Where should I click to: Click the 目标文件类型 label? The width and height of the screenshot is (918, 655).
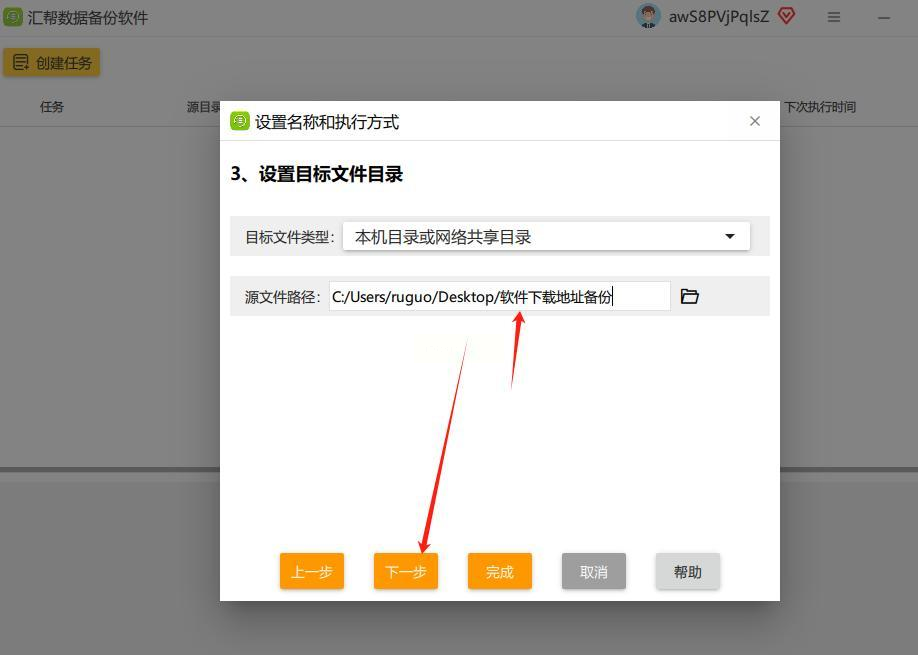click(290, 237)
